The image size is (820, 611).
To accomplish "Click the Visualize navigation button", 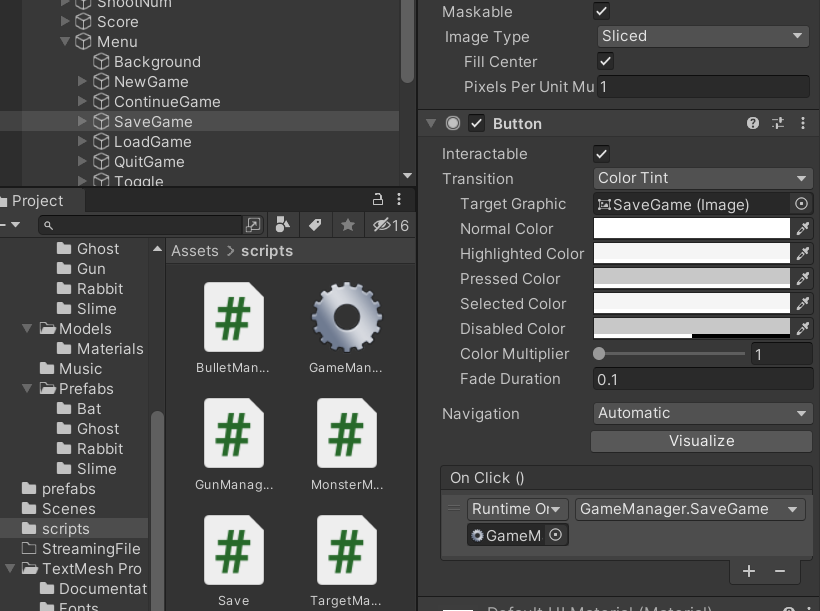I will point(701,441).
